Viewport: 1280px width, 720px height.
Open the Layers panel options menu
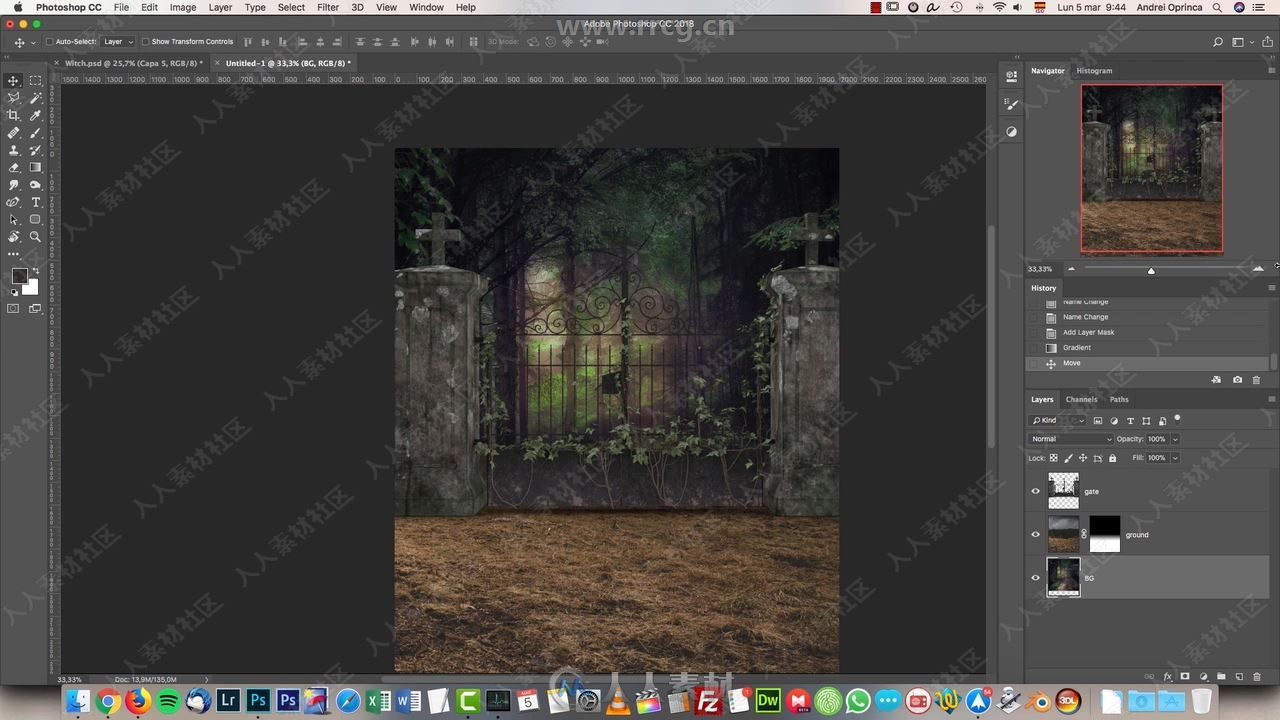coord(1271,399)
